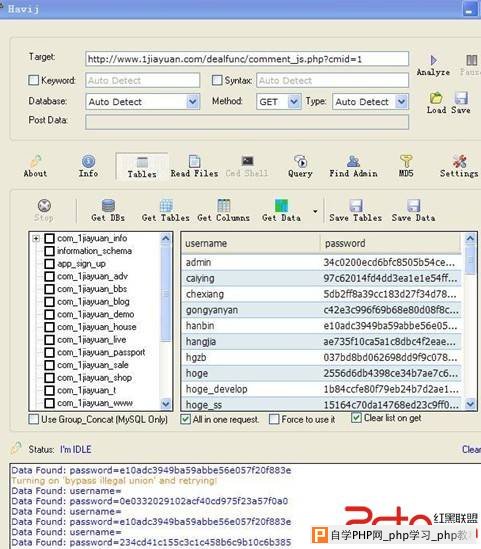Open the MD5 cracker tool
This screenshot has height=549, width=481.
[x=406, y=166]
